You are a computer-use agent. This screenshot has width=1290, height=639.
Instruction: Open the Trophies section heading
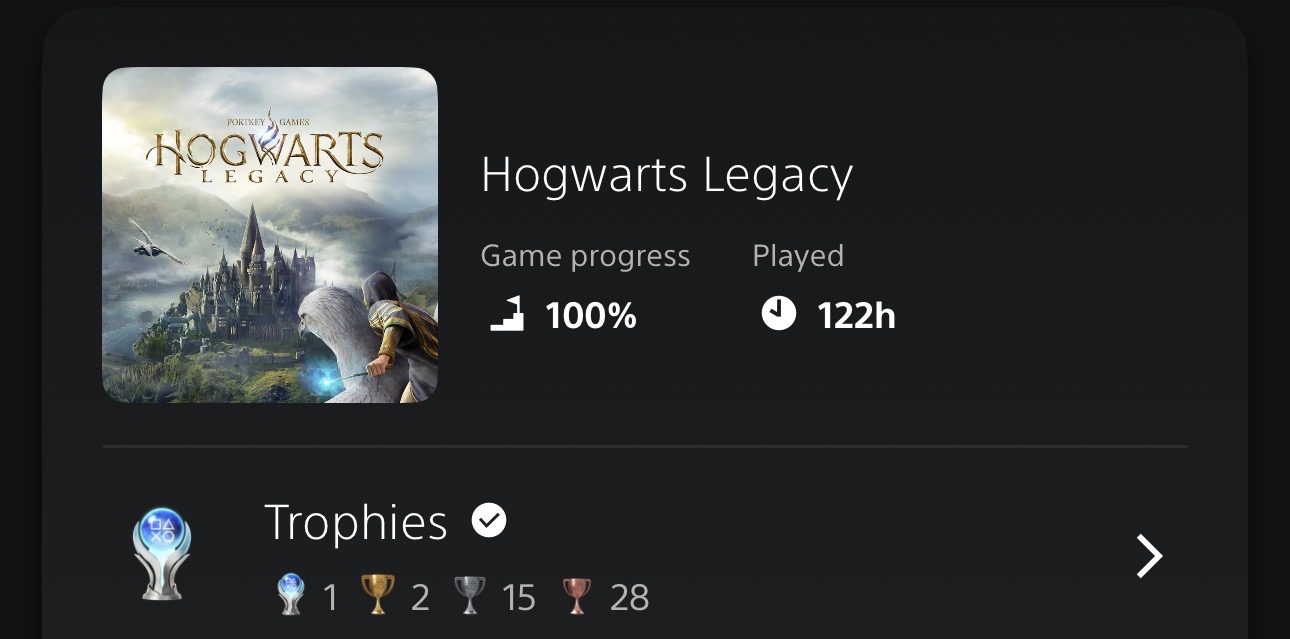pyautogui.click(x=355, y=522)
